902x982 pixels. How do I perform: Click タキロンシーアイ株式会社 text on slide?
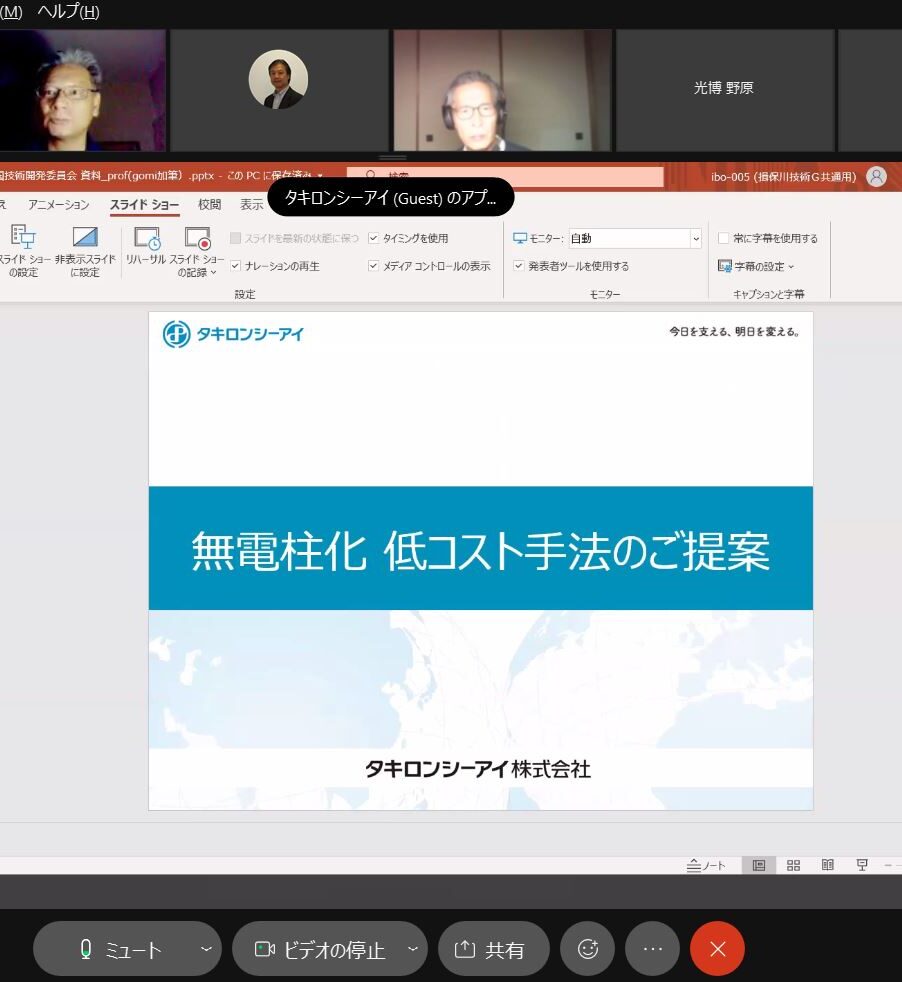(477, 768)
